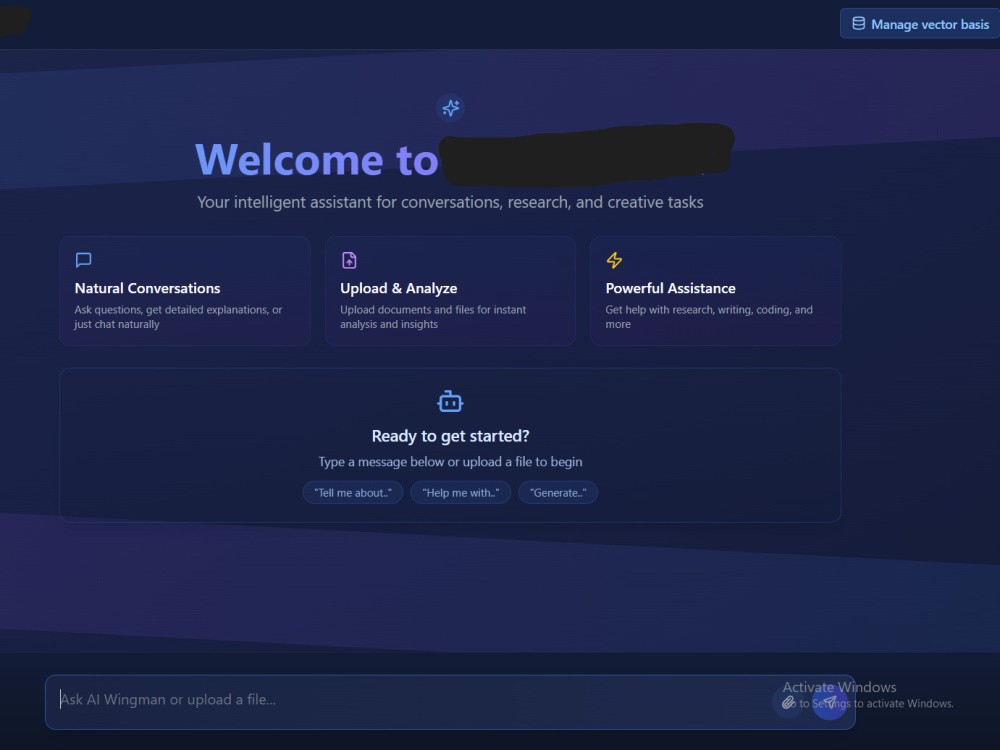
Task: Click the lightning bolt icon on Powerful Assistance
Action: (614, 260)
